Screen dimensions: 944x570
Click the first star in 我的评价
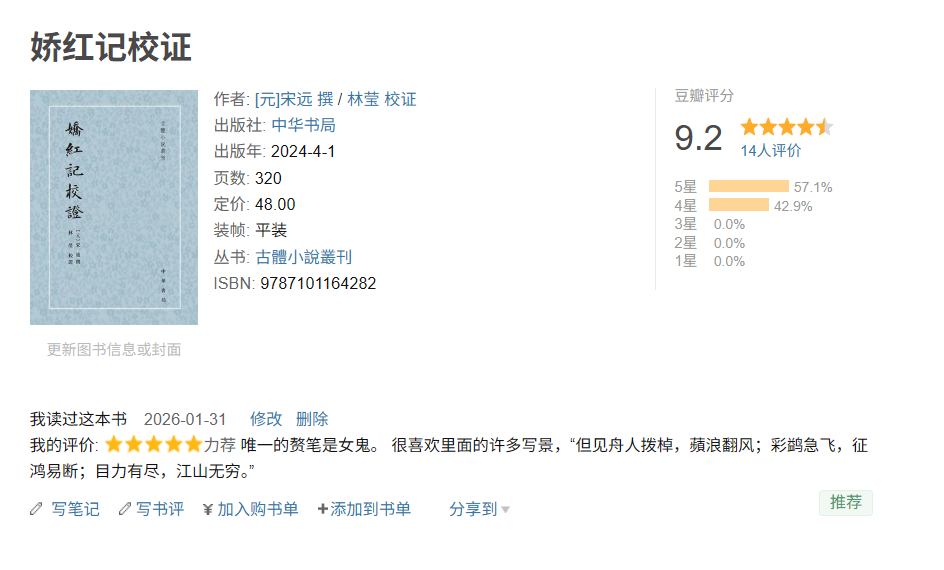point(114,445)
